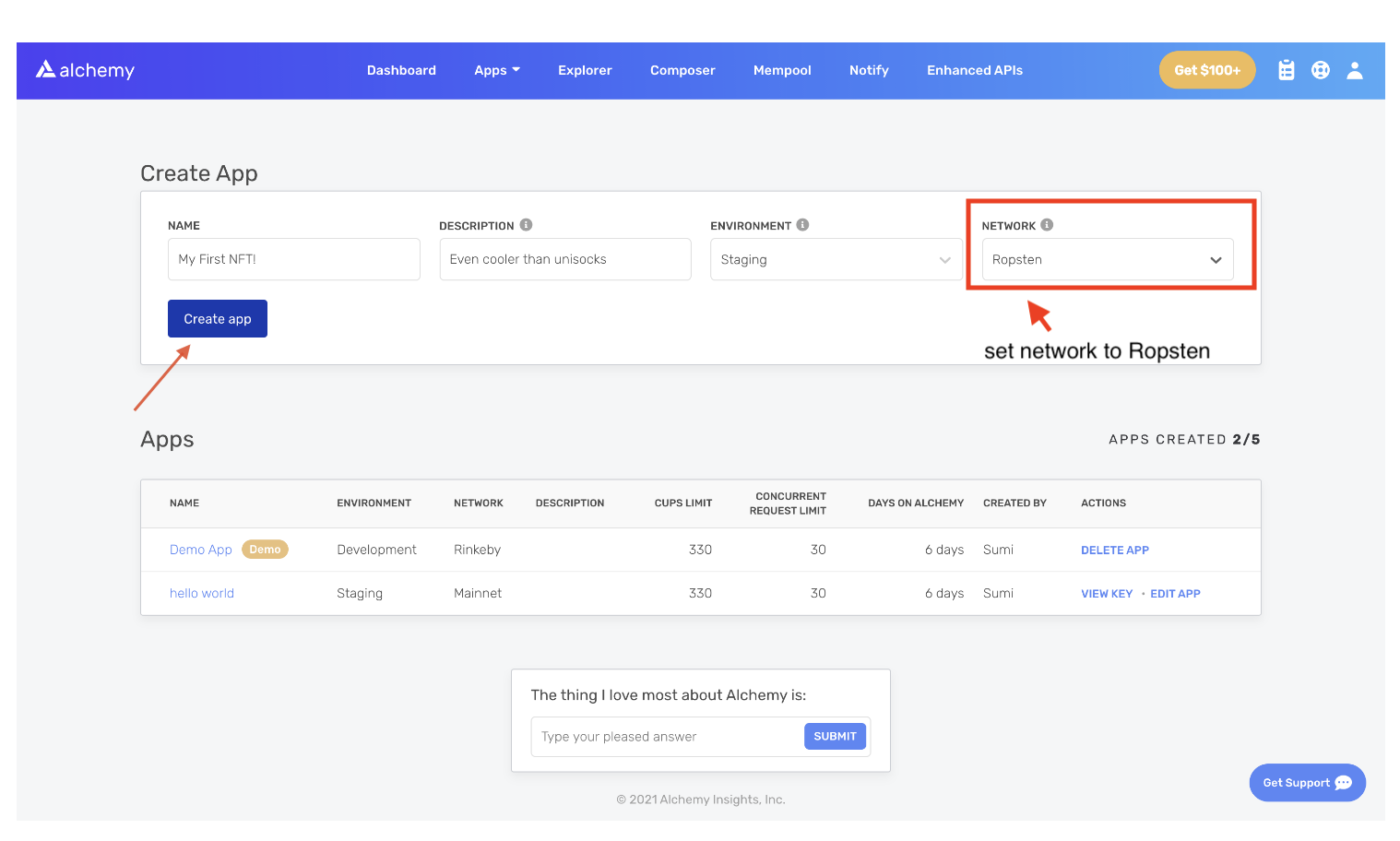
Task: Click info icon beside Network label
Action: [1047, 225]
